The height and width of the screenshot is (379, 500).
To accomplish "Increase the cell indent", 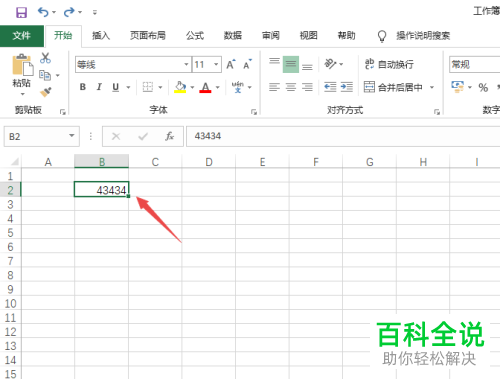I will click(347, 87).
